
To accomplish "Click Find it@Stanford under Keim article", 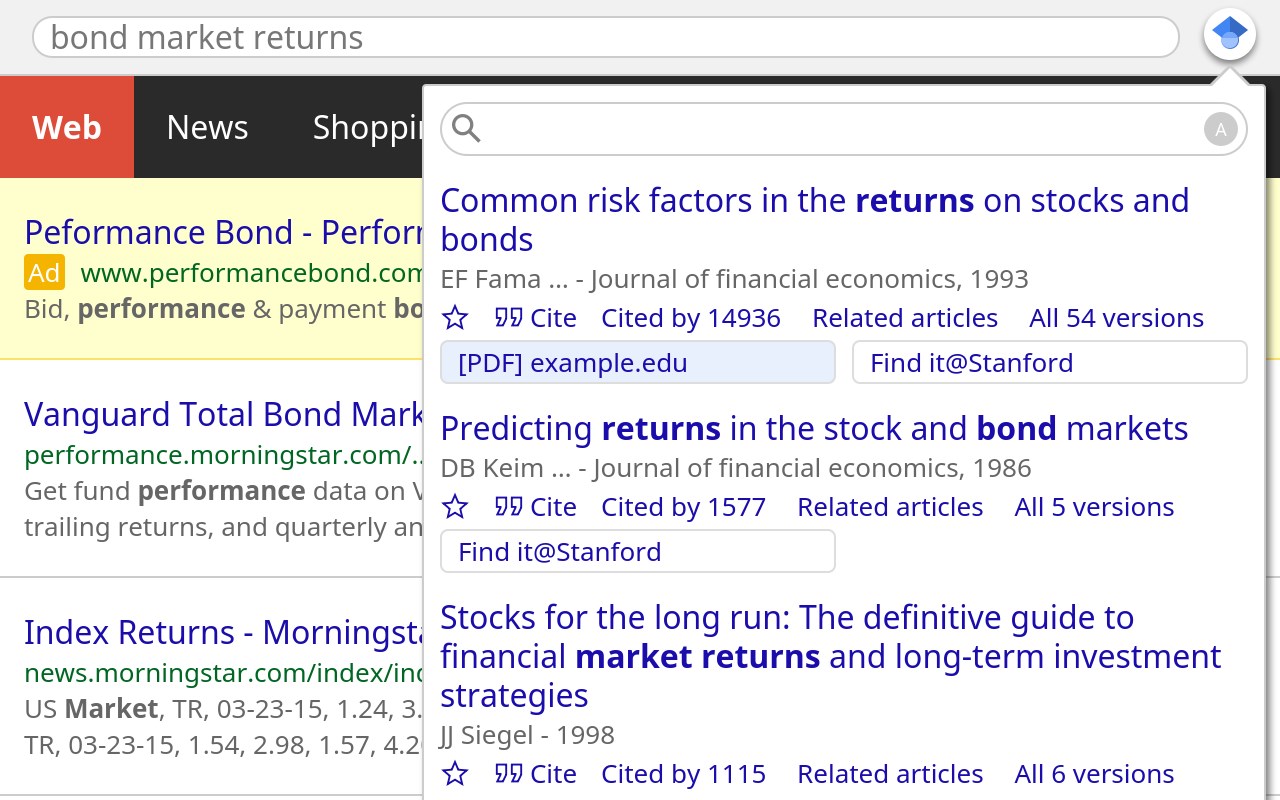I will coord(638,551).
